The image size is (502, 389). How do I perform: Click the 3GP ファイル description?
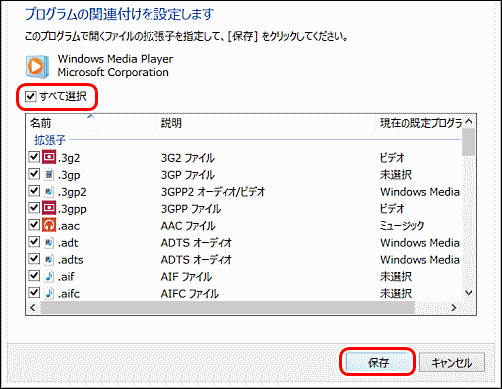point(188,175)
